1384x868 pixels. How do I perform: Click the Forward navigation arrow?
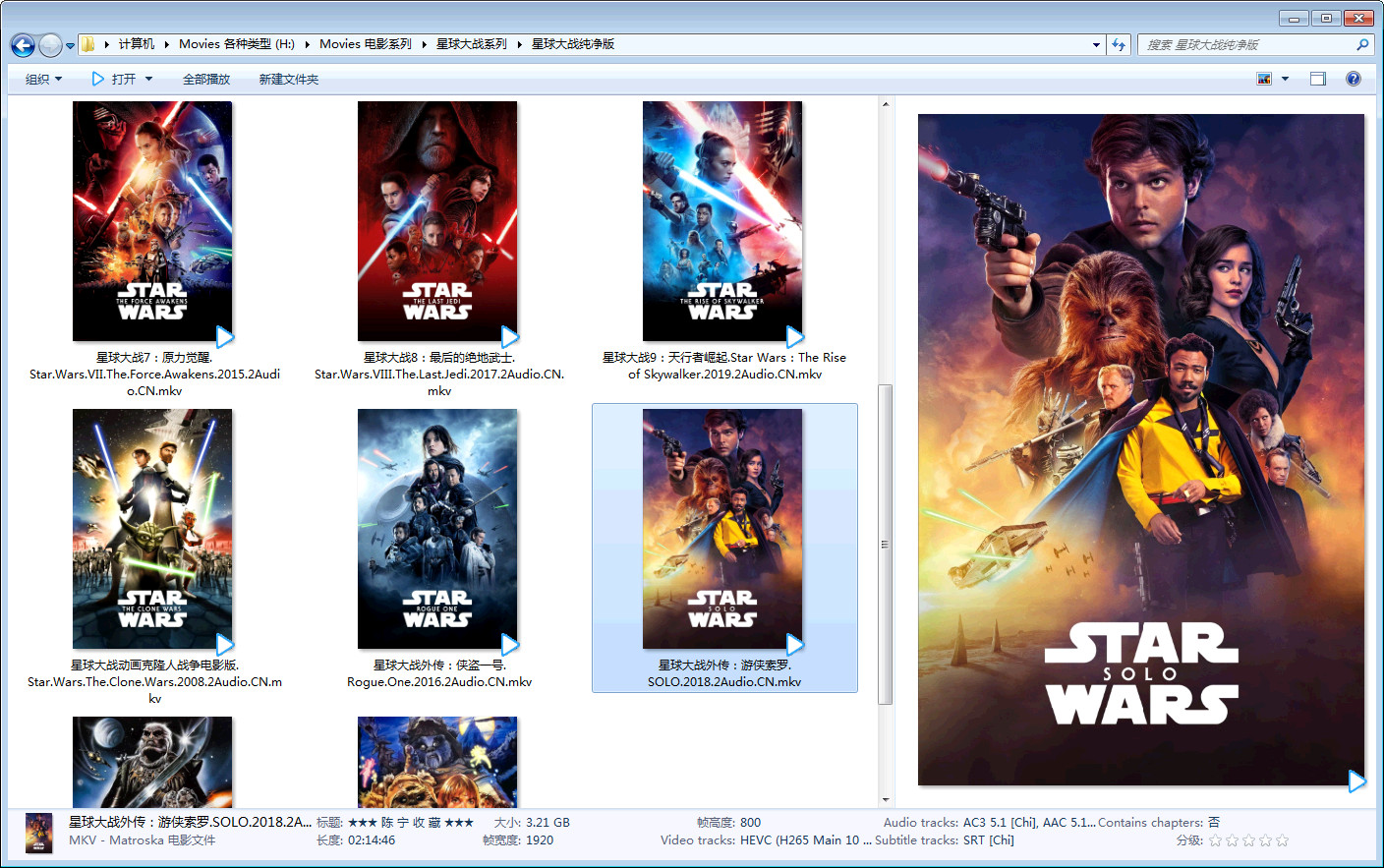[50, 45]
